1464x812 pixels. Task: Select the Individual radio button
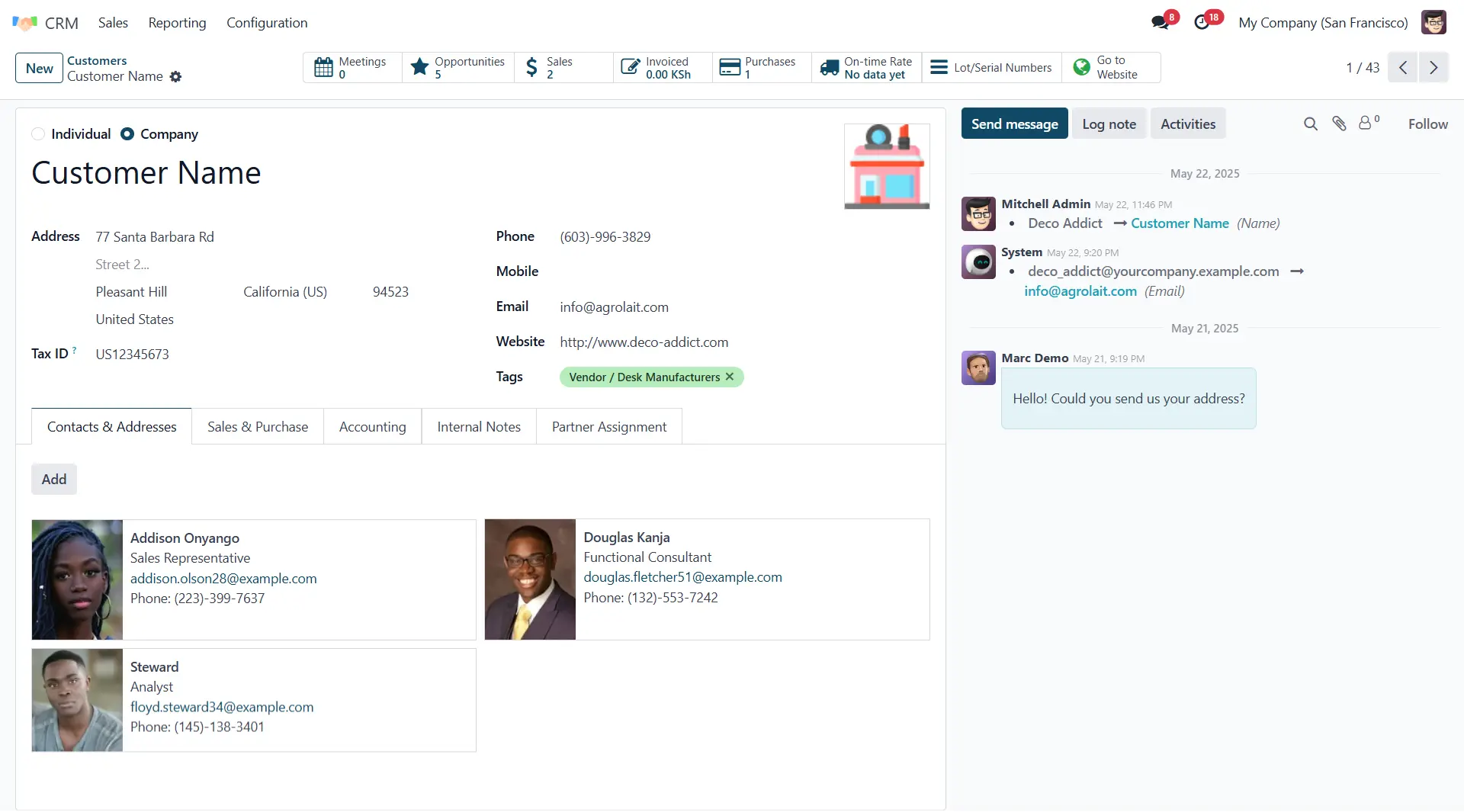pyautogui.click(x=38, y=134)
